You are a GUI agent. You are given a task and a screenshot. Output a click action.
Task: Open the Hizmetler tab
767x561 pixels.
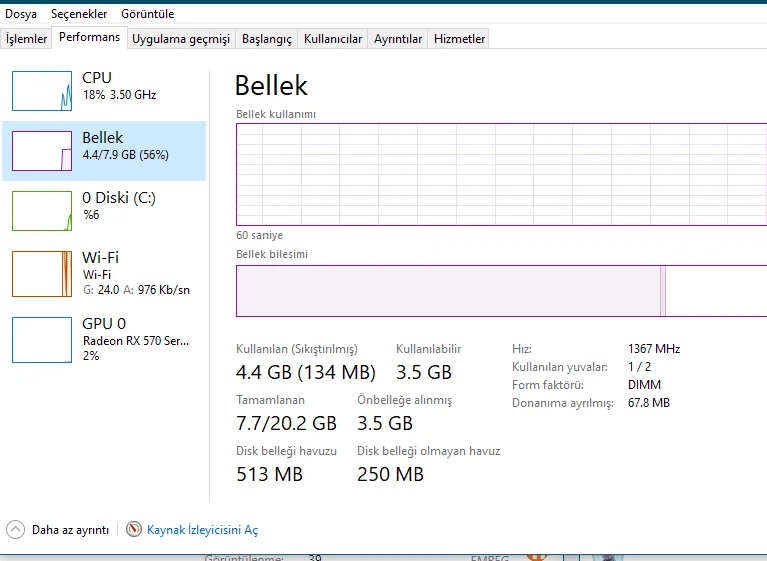459,39
